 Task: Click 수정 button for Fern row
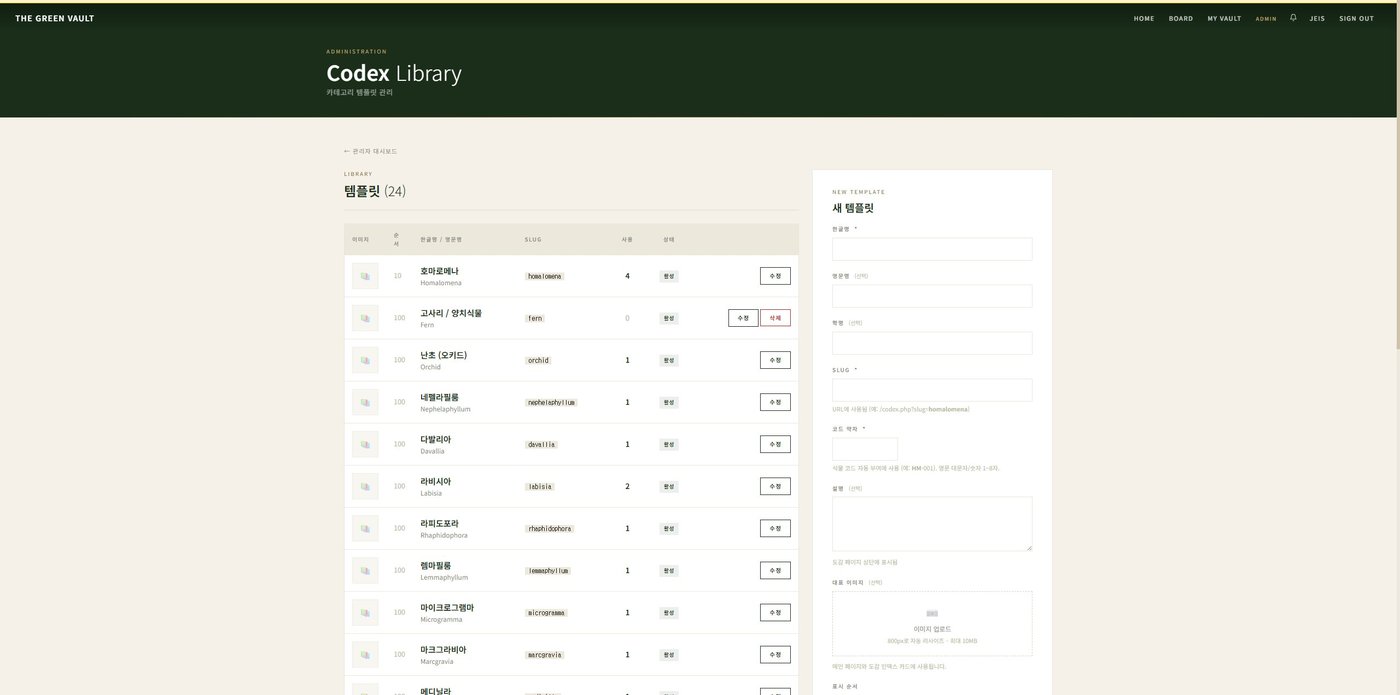pos(743,318)
